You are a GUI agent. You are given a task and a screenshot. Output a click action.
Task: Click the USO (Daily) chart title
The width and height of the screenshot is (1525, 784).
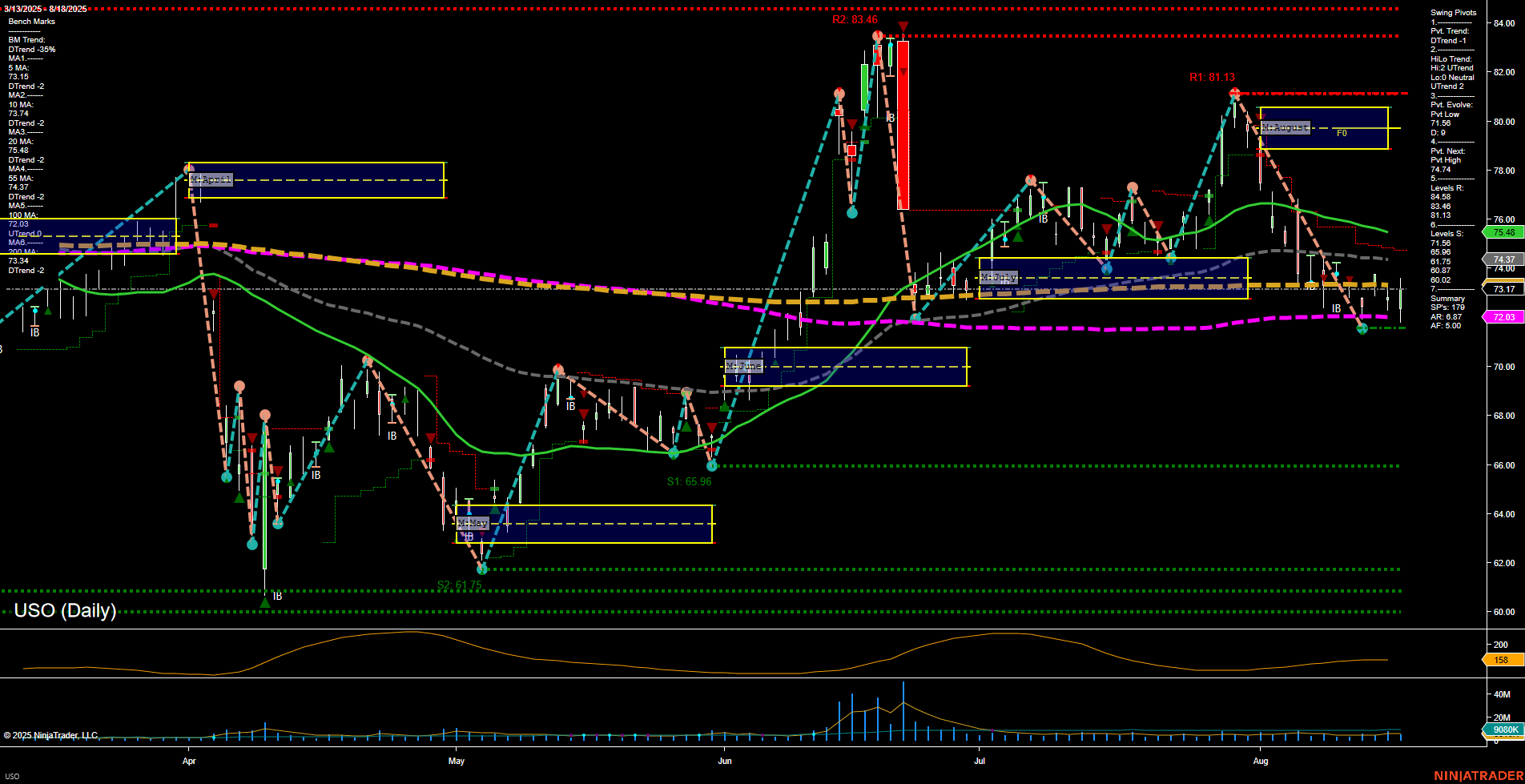(x=64, y=610)
